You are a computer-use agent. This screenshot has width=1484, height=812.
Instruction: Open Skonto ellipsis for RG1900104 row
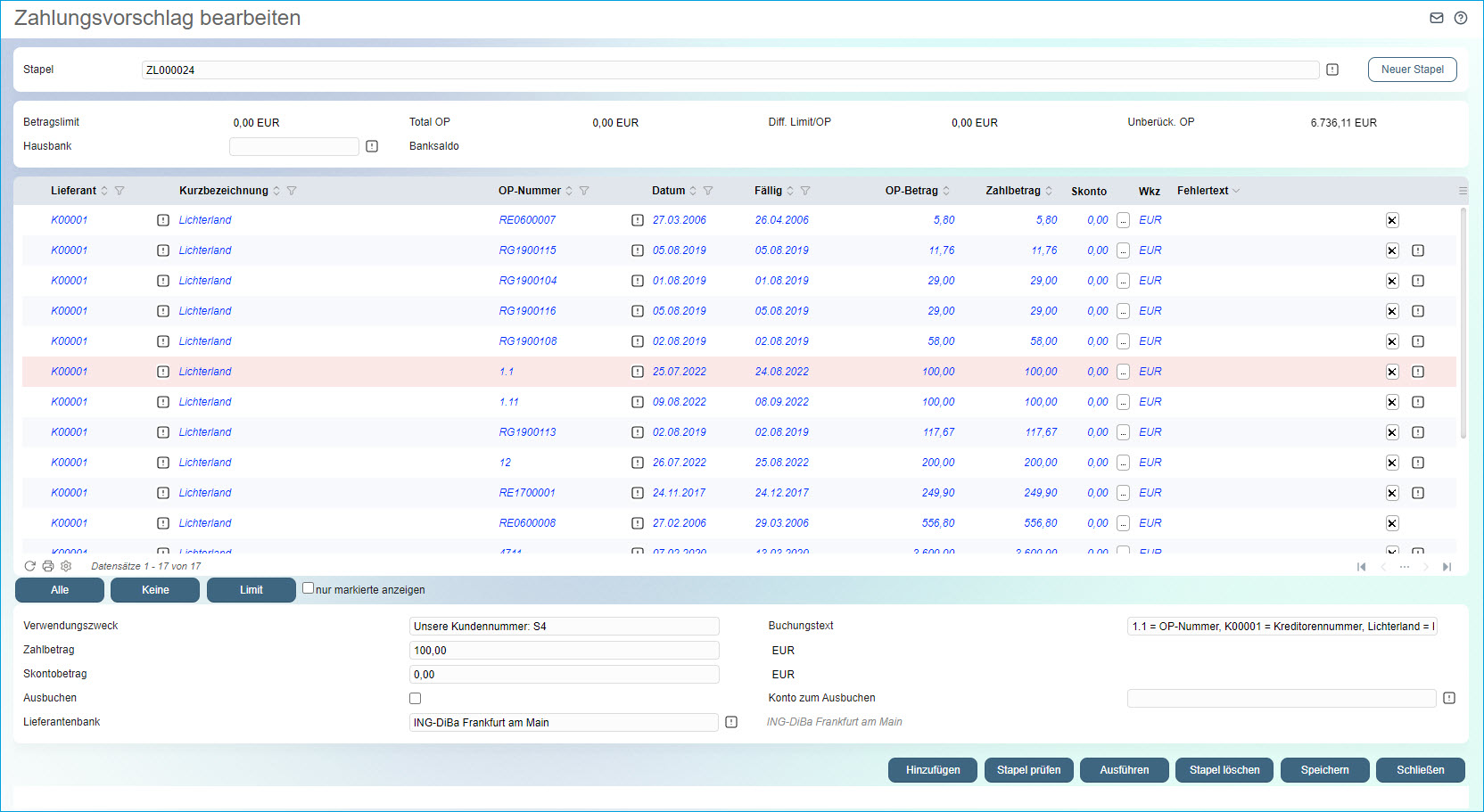click(x=1123, y=281)
